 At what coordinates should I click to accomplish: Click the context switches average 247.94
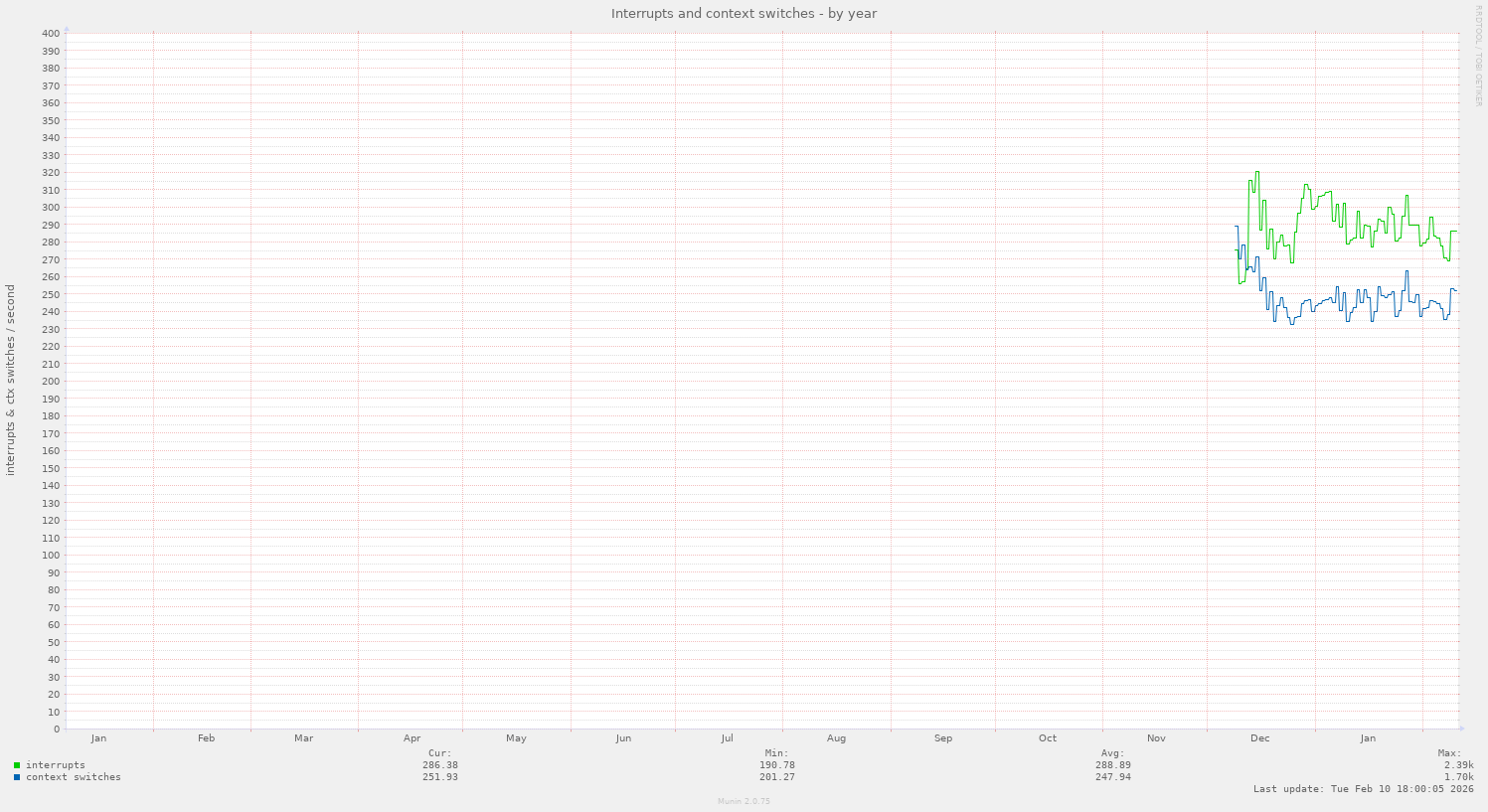pos(1112,777)
